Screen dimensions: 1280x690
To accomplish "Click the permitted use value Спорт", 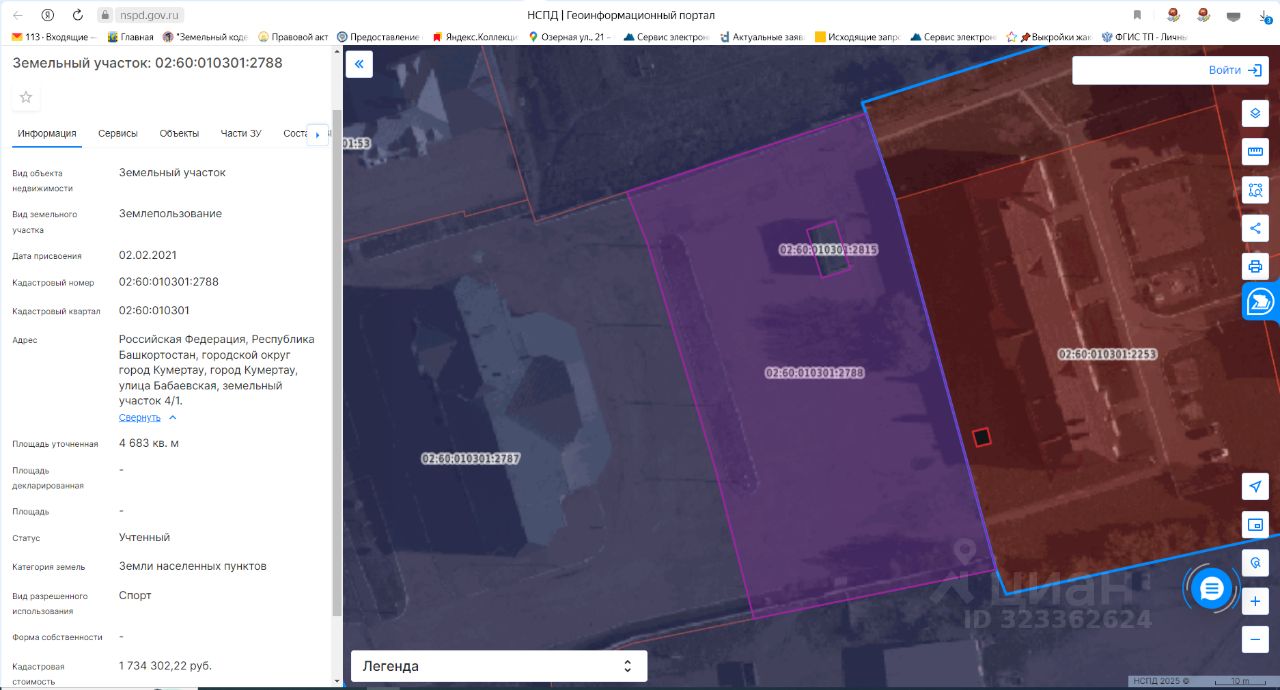I will pos(135,595).
